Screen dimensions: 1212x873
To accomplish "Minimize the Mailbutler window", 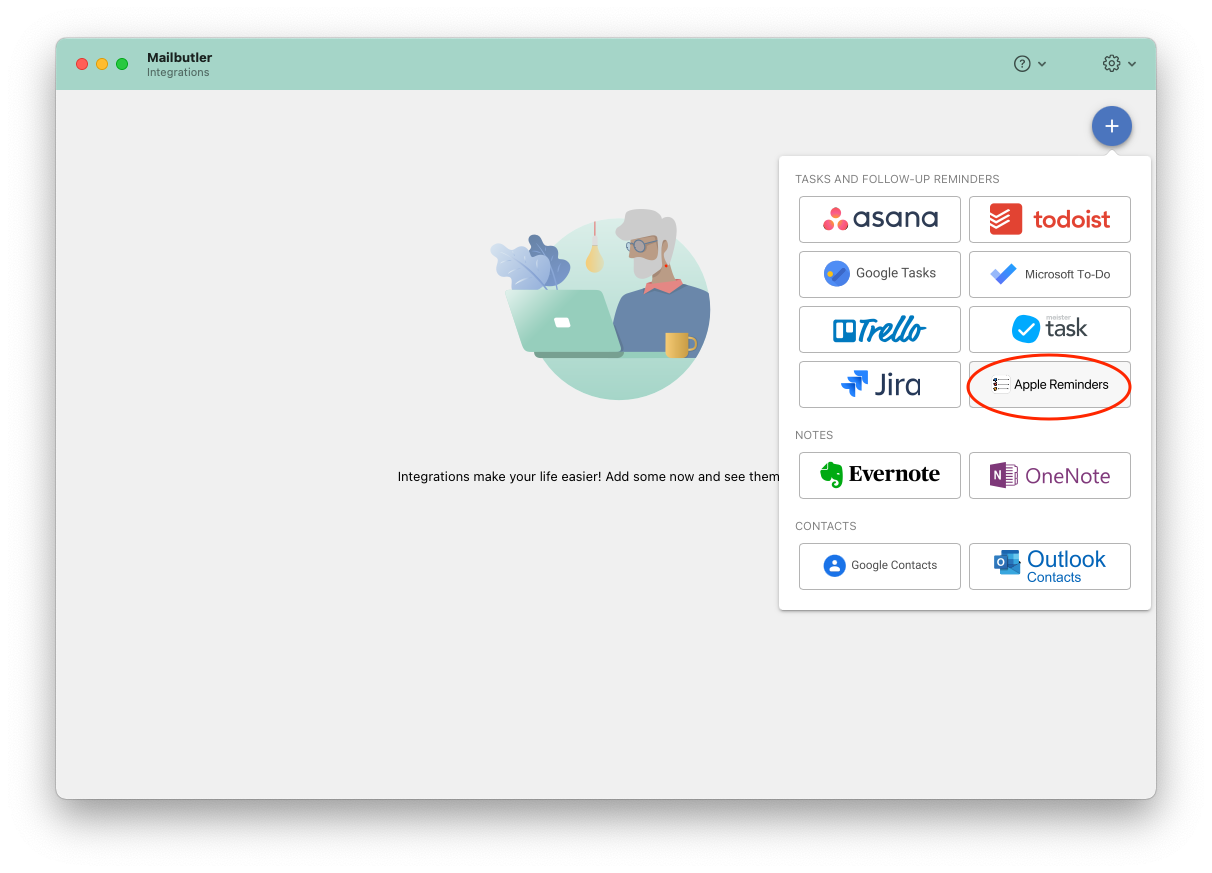I will click(102, 64).
